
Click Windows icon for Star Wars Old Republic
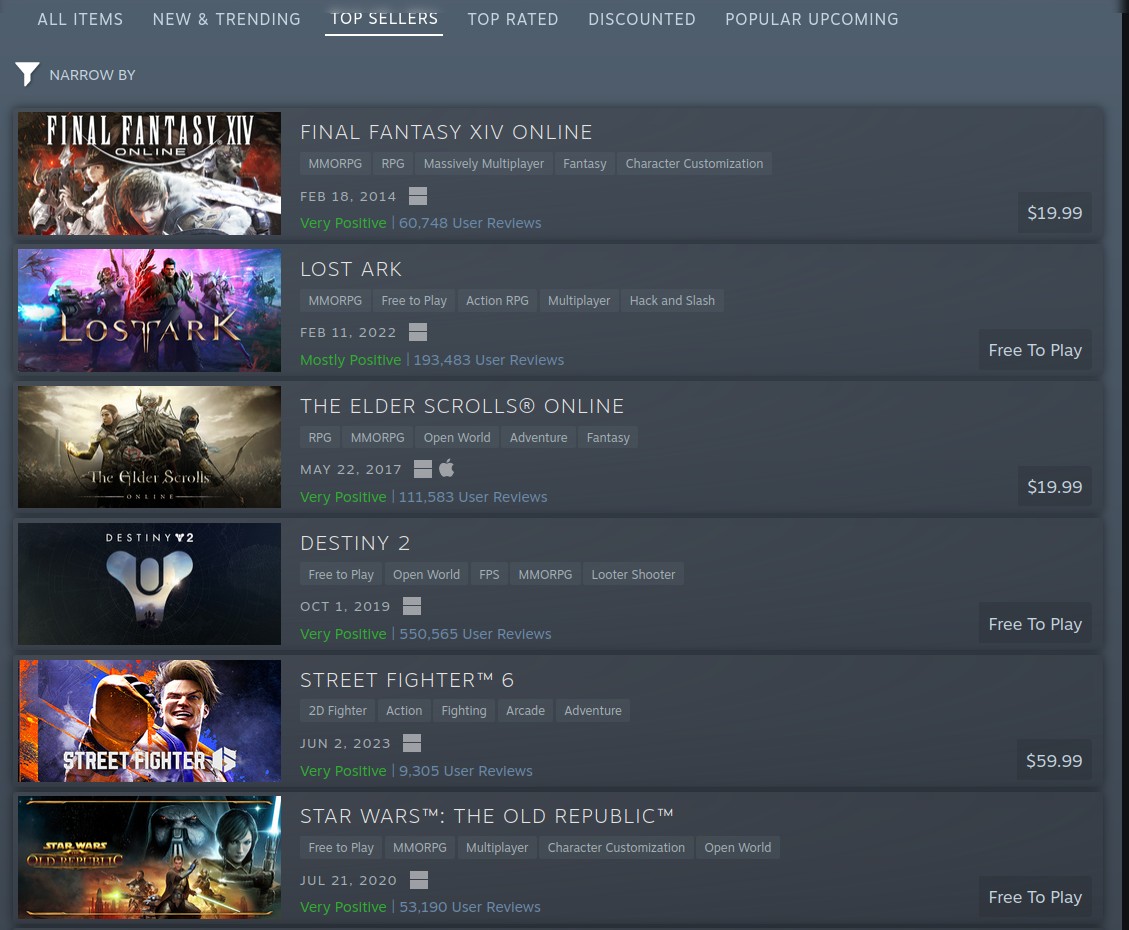coord(418,880)
